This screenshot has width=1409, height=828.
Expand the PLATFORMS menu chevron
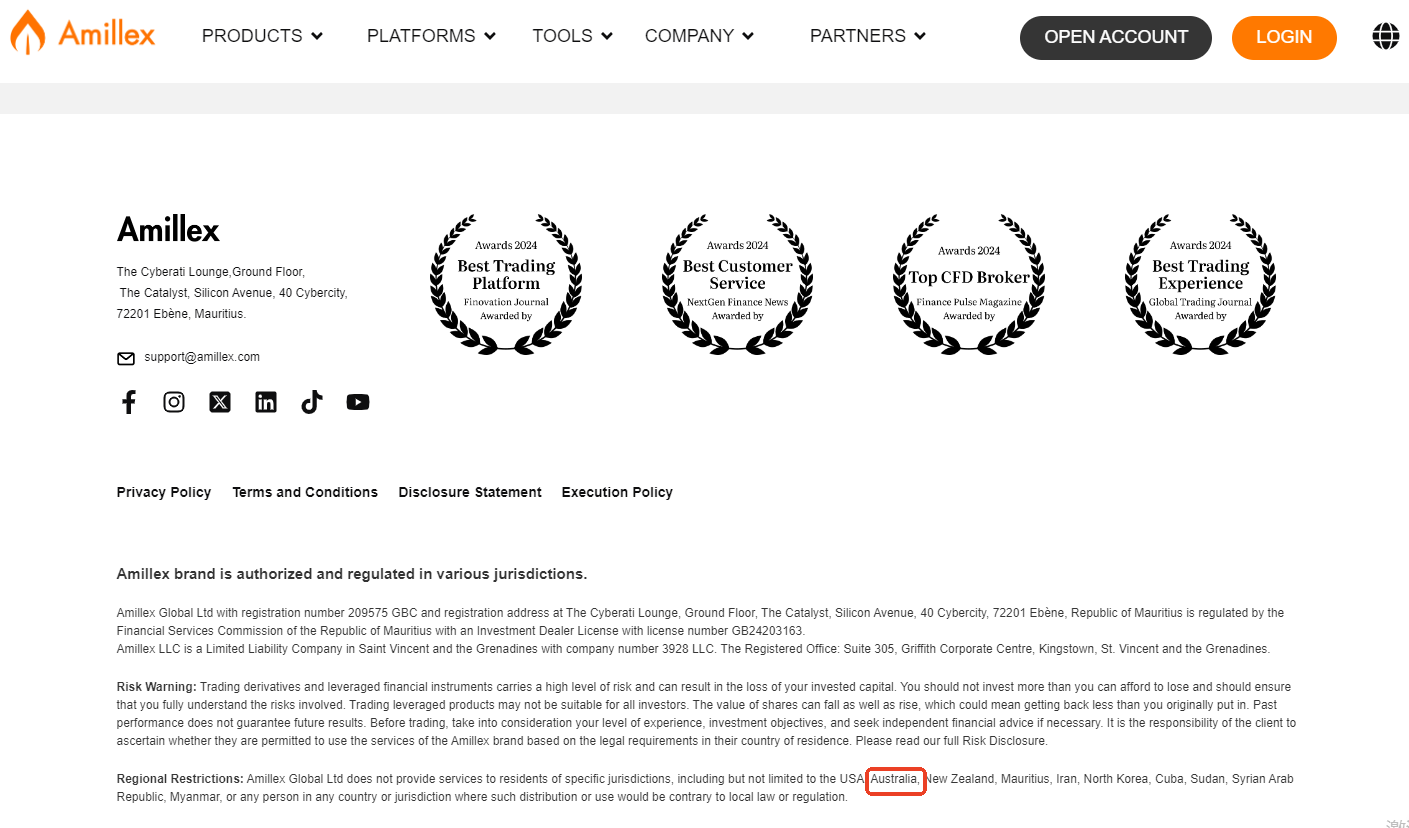490,37
